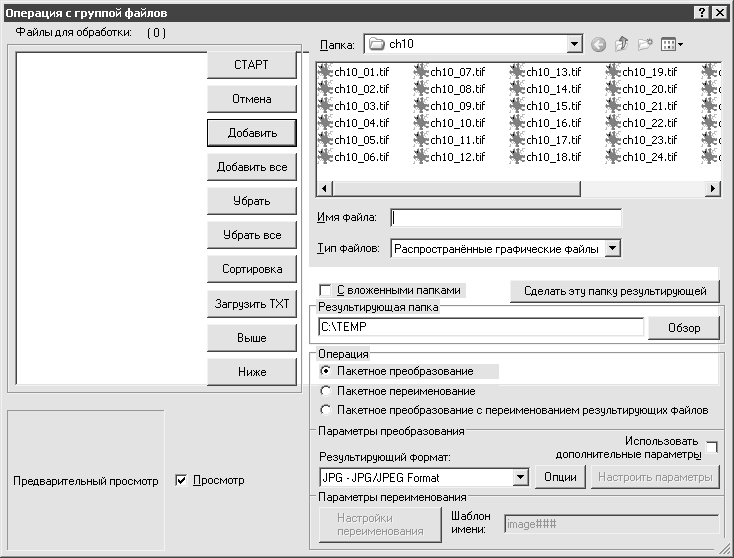Click the Настроить параметры button

(655, 477)
